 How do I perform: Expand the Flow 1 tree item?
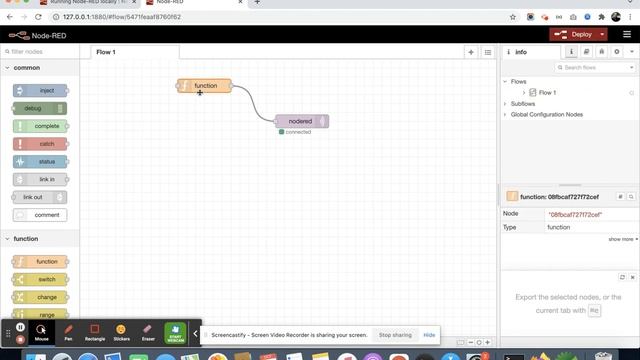point(524,93)
